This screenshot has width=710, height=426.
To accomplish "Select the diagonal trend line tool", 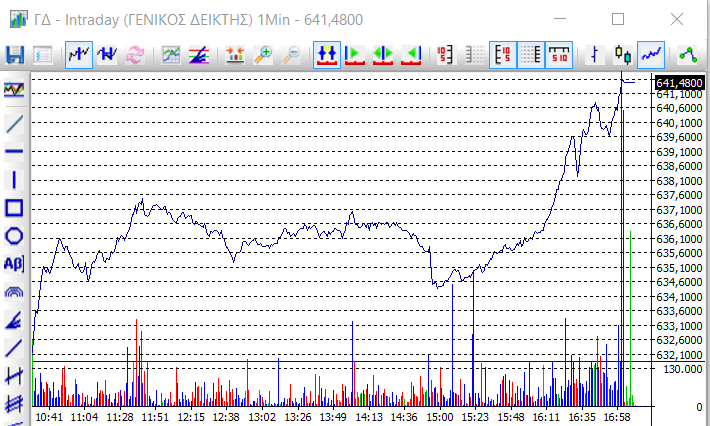I will pyautogui.click(x=14, y=124).
